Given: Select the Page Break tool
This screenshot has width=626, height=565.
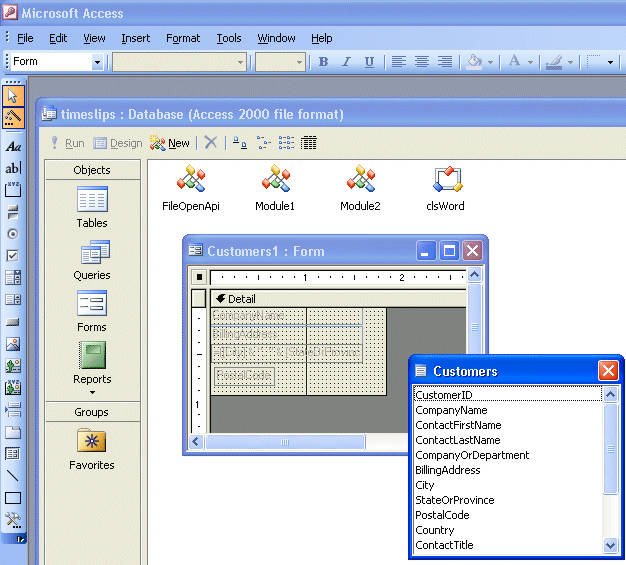Looking at the screenshot, I should (13, 409).
